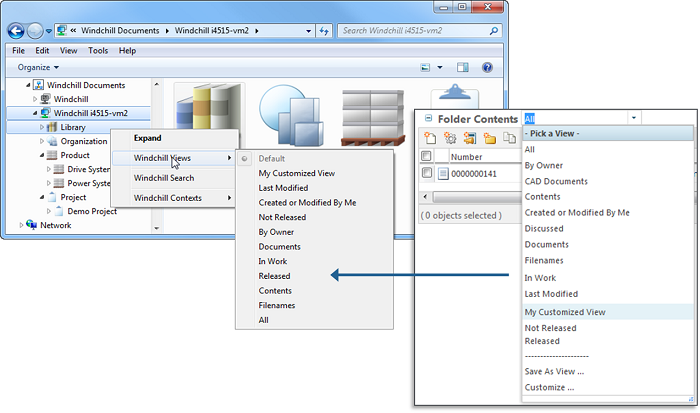
Task: Open the Help menu
Action: [x=127, y=50]
